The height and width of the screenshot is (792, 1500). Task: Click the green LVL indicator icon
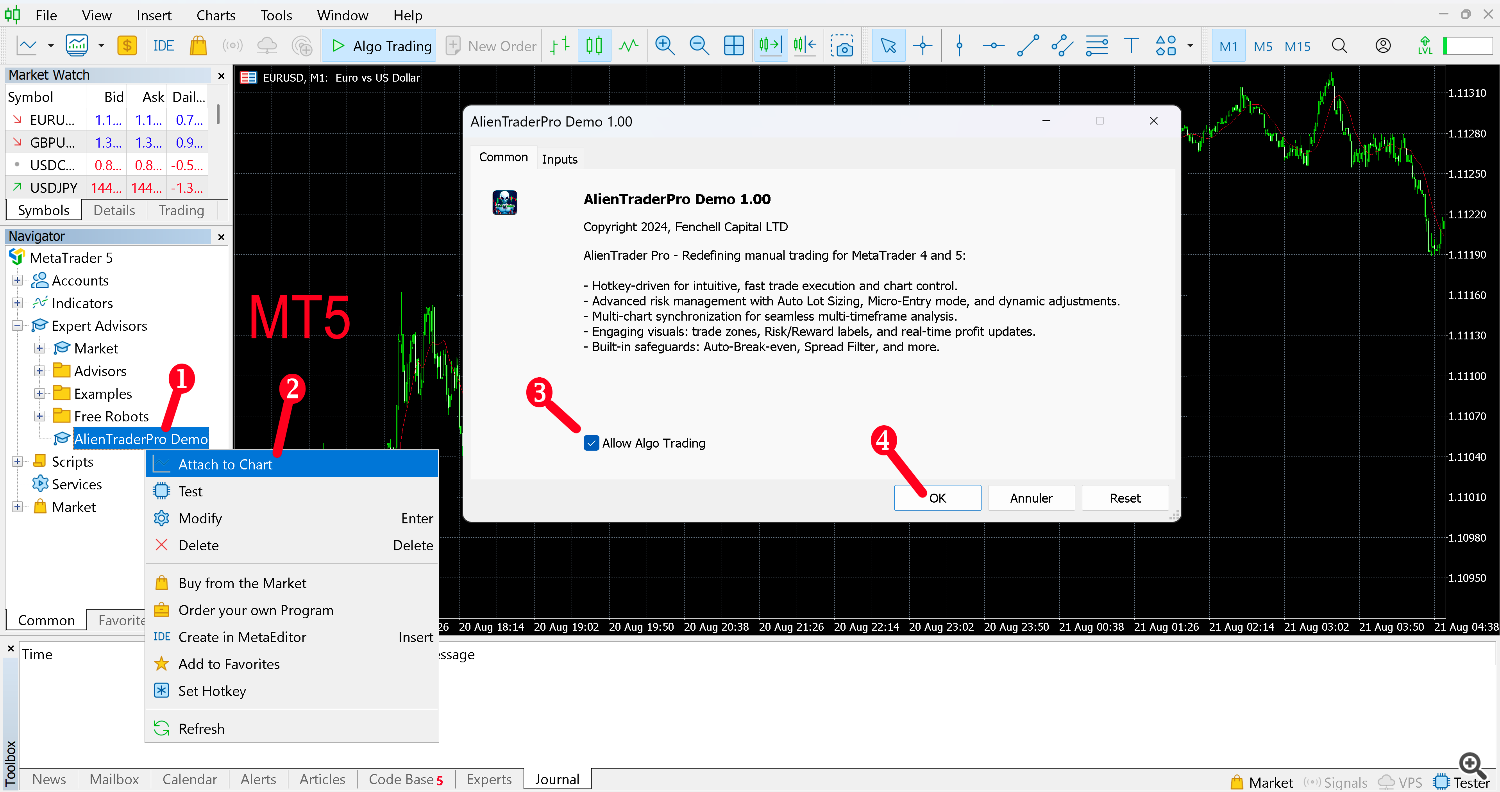pos(1425,46)
